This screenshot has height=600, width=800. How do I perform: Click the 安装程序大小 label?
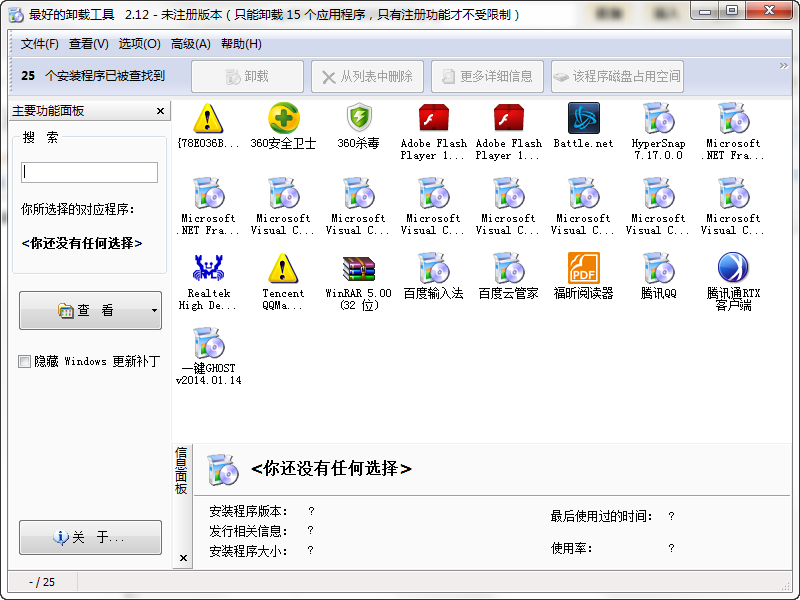(x=248, y=551)
